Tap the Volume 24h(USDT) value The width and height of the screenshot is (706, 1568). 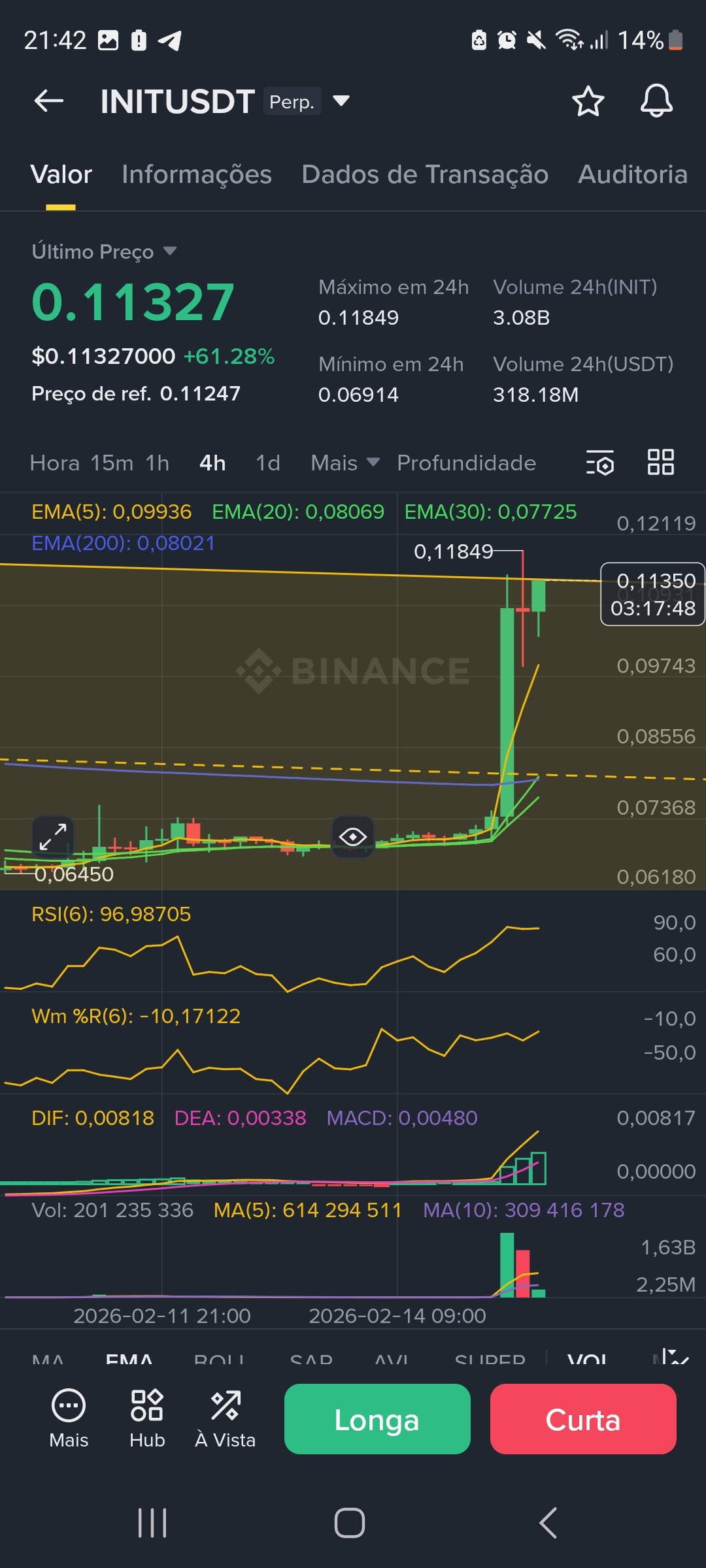[535, 395]
